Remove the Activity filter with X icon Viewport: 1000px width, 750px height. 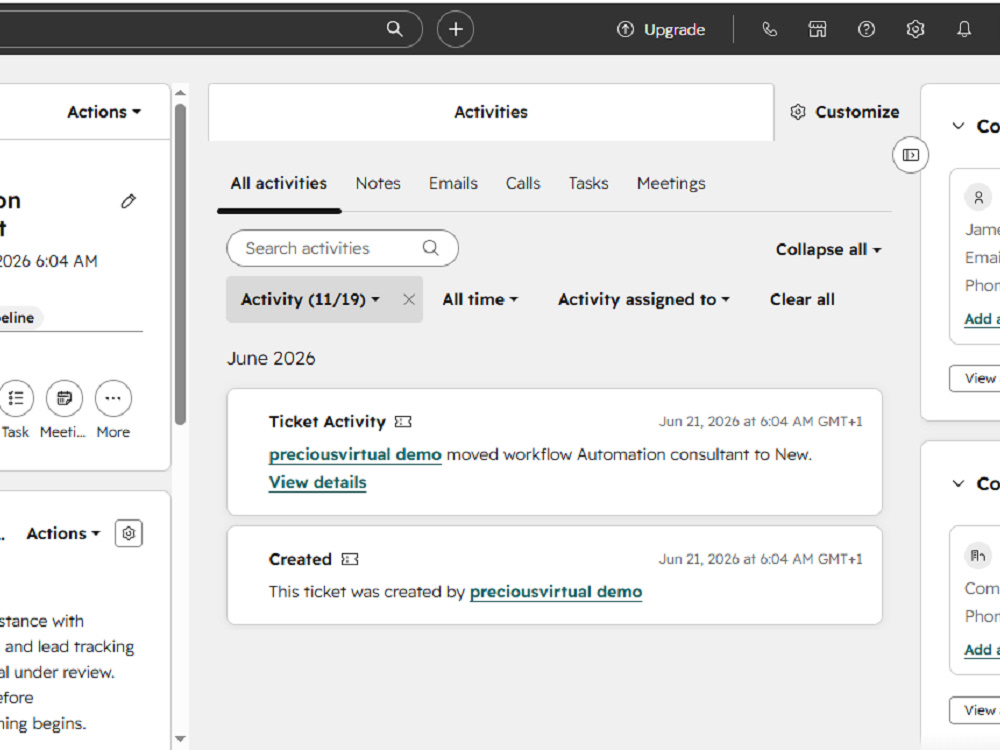tap(409, 299)
